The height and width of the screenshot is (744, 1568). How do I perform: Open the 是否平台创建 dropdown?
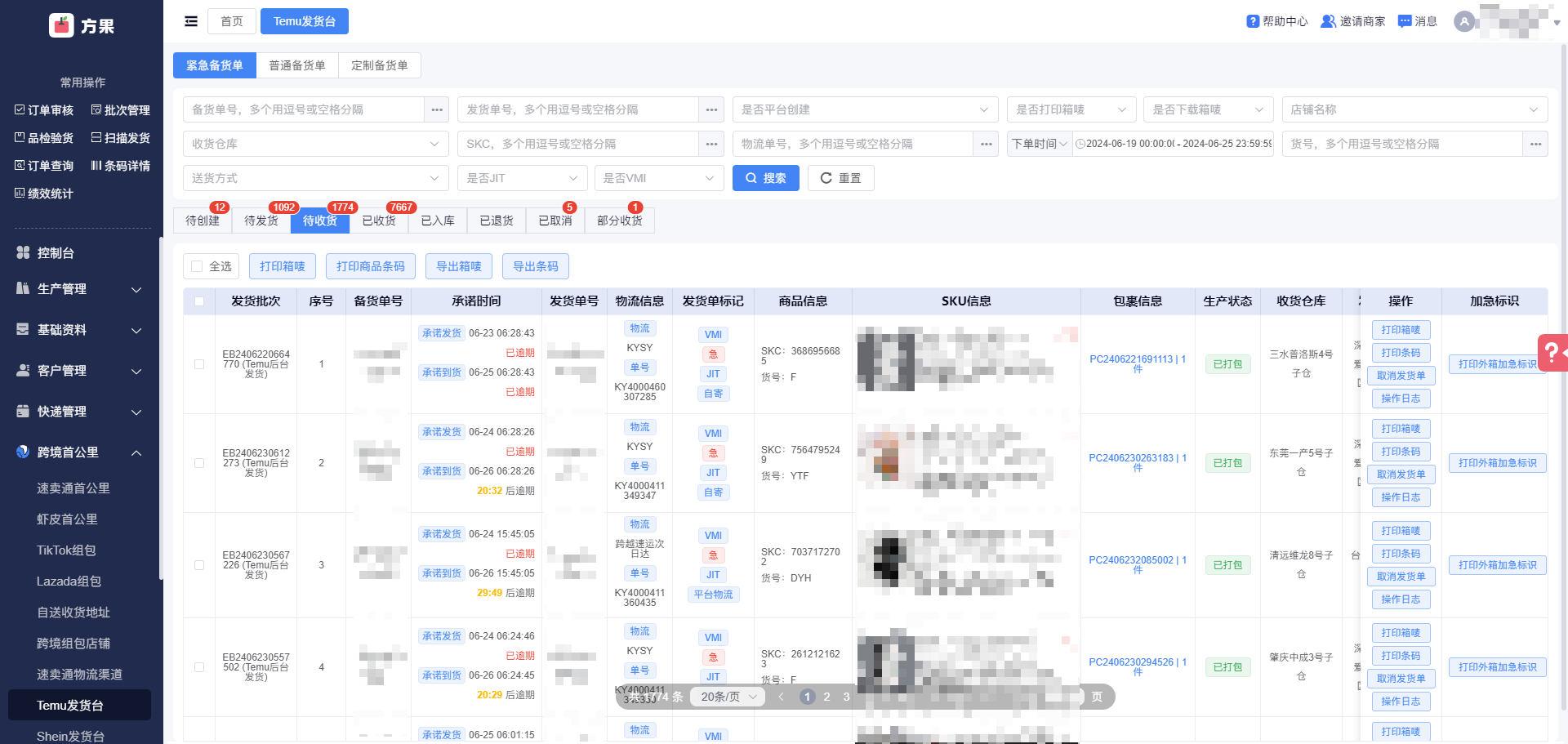866,109
